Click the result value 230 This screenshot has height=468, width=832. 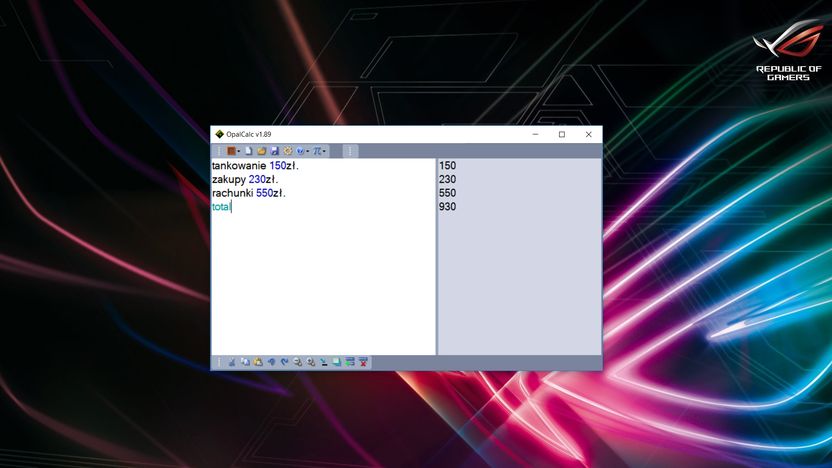447,179
